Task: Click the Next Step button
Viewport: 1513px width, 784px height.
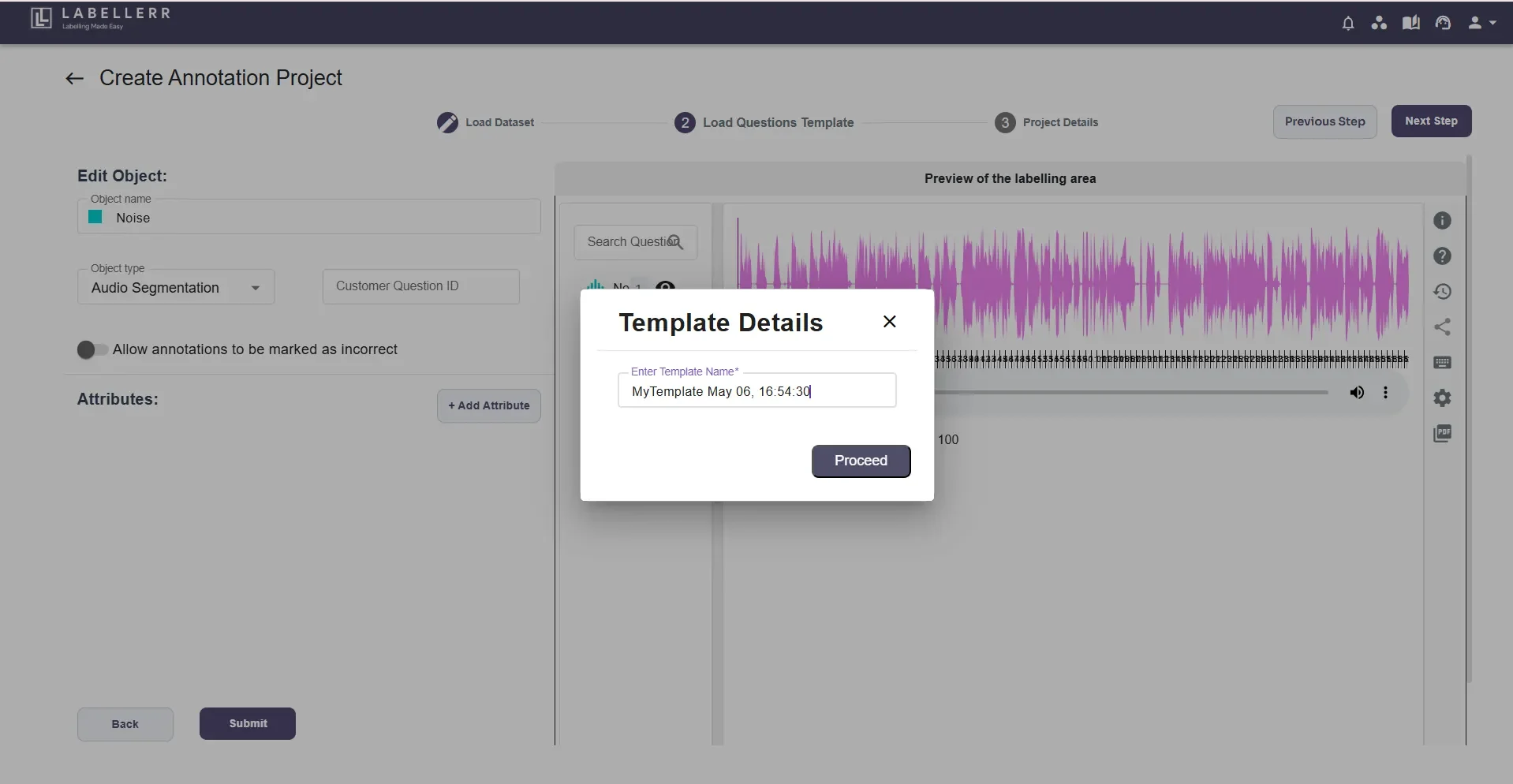Action: tap(1431, 121)
